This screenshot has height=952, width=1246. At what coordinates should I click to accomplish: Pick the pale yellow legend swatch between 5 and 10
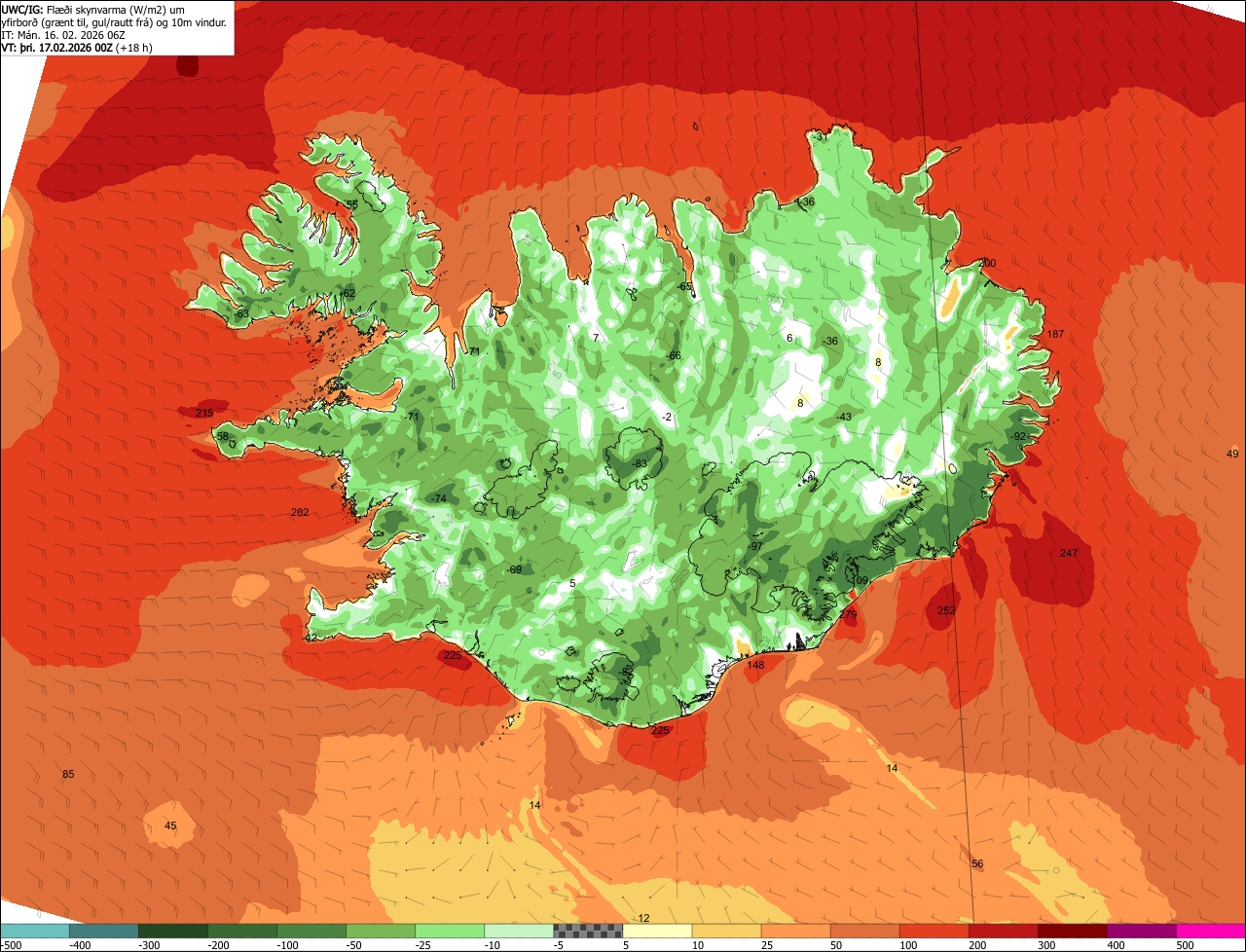657,931
